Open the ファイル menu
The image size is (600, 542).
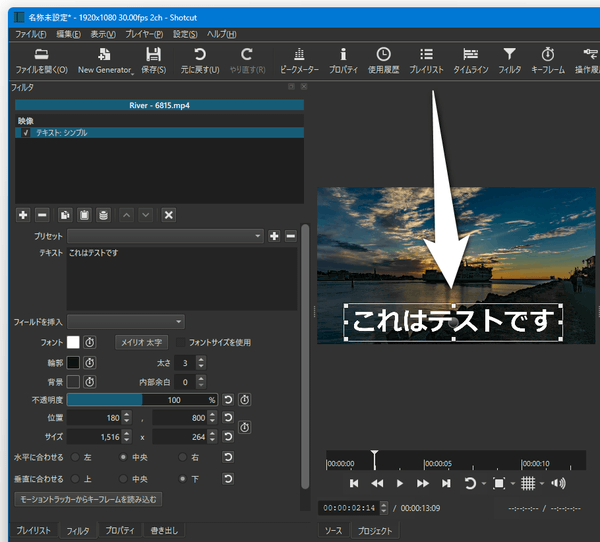coord(31,34)
